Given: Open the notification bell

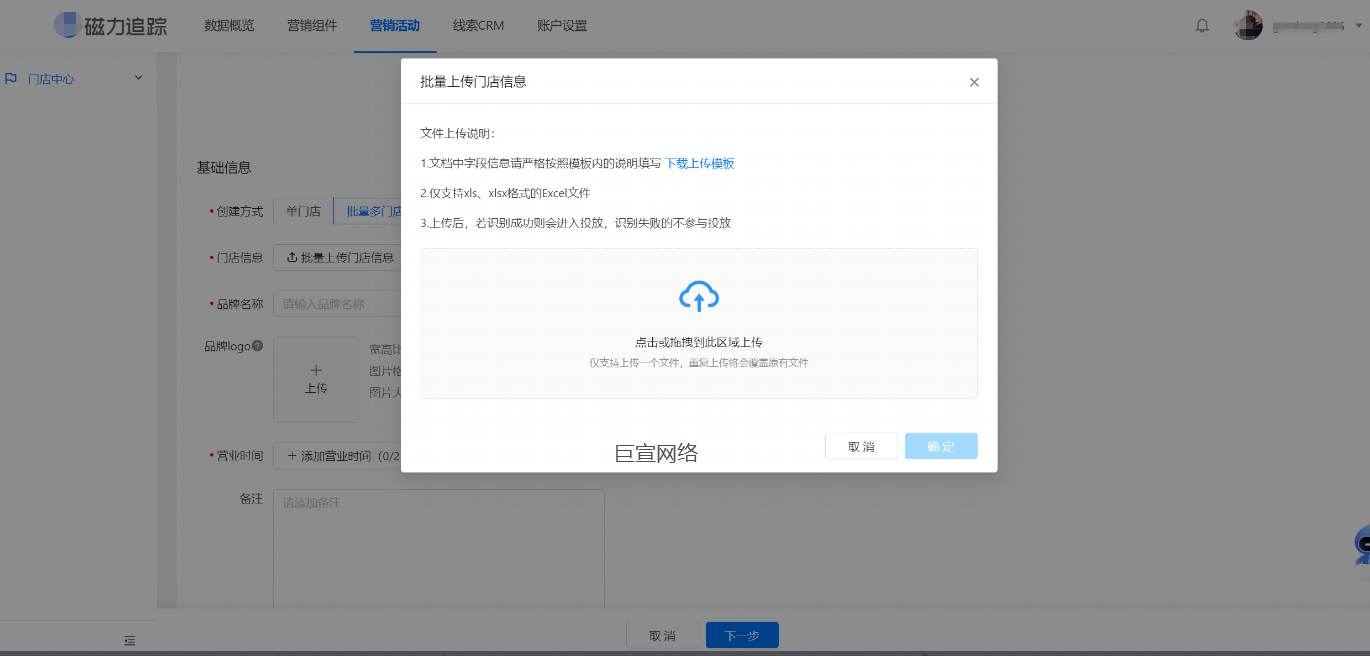Looking at the screenshot, I should 1202,26.
